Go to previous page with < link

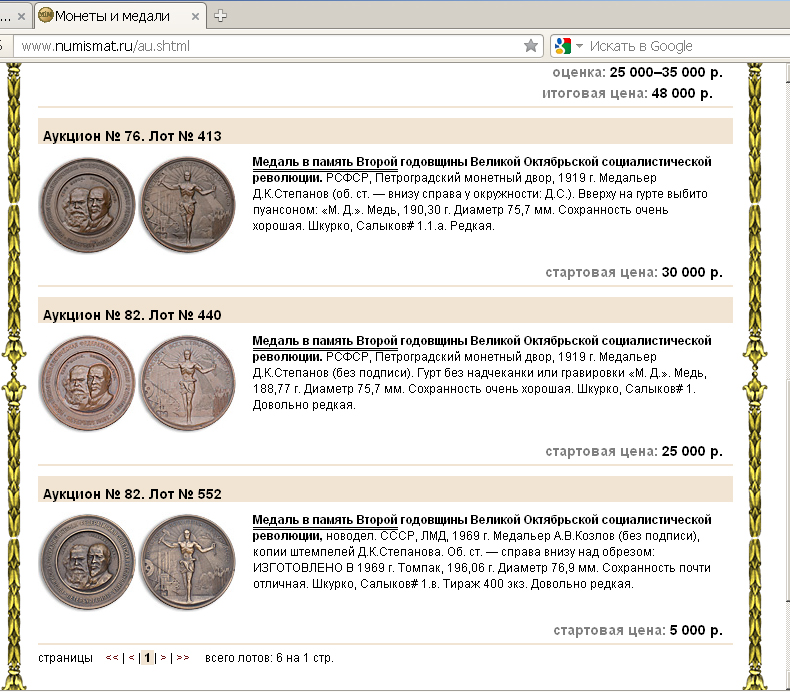pos(131,658)
